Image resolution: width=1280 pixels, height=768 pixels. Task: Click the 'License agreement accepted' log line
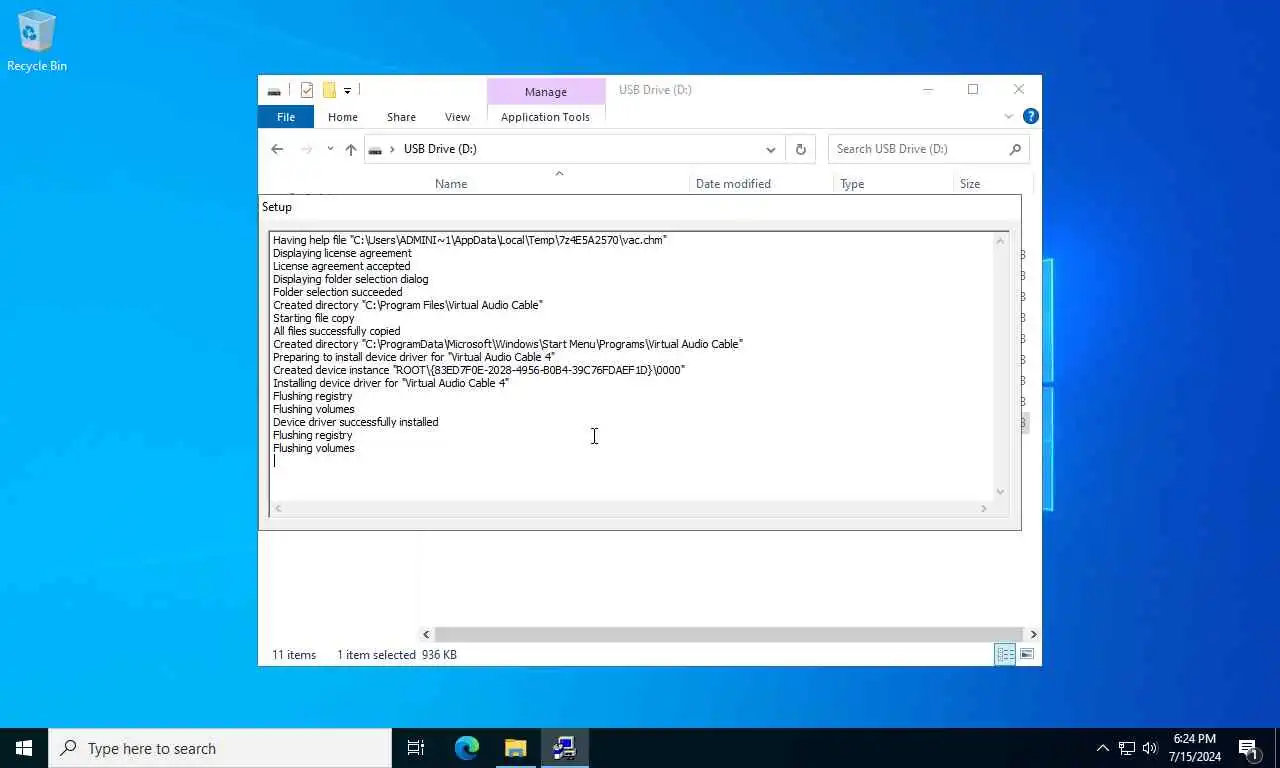coord(342,266)
